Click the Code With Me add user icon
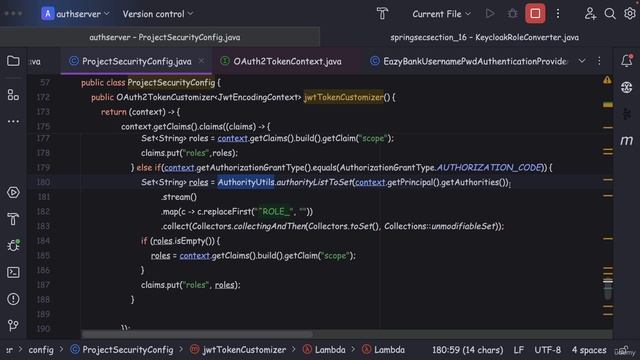This screenshot has width=640, height=360. pos(590,14)
